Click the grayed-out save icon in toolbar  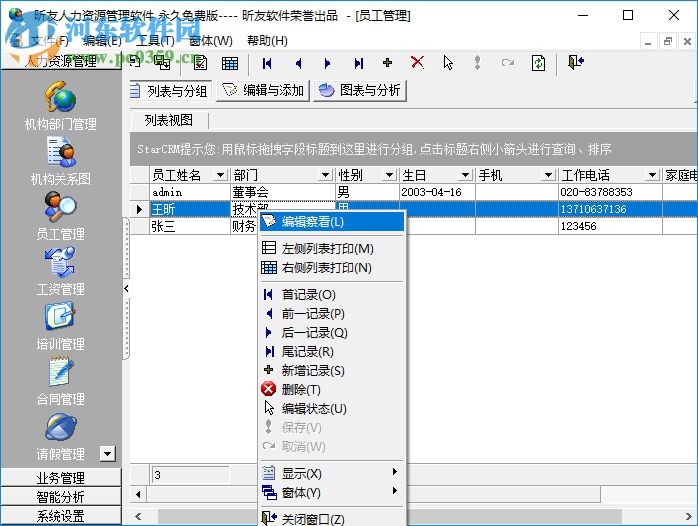point(477,63)
